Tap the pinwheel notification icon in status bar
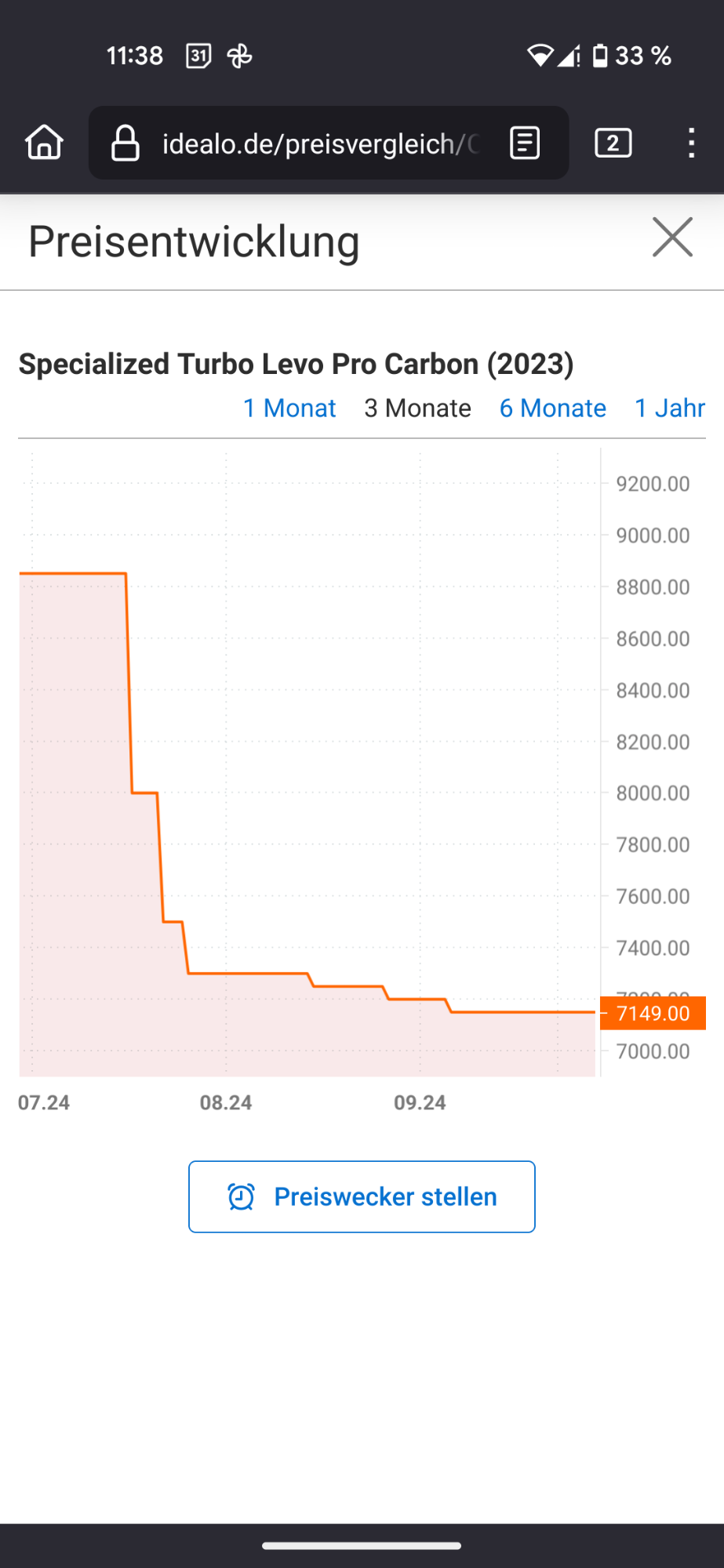724x1568 pixels. (x=239, y=56)
